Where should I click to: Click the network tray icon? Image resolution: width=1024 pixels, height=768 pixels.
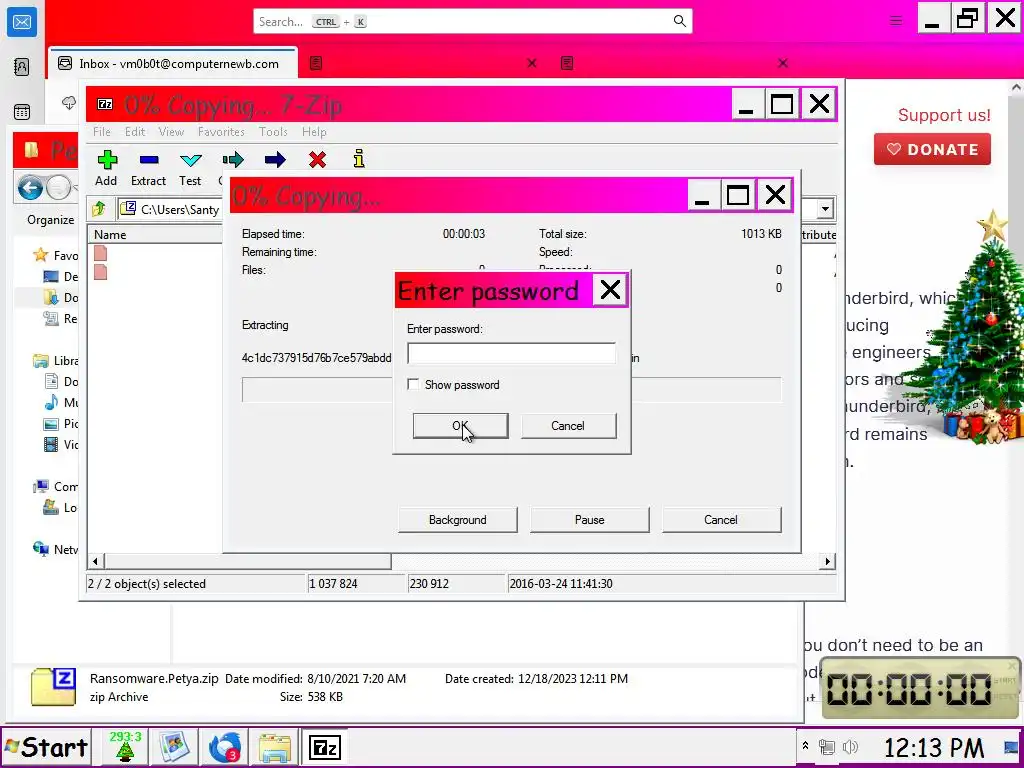(827, 746)
